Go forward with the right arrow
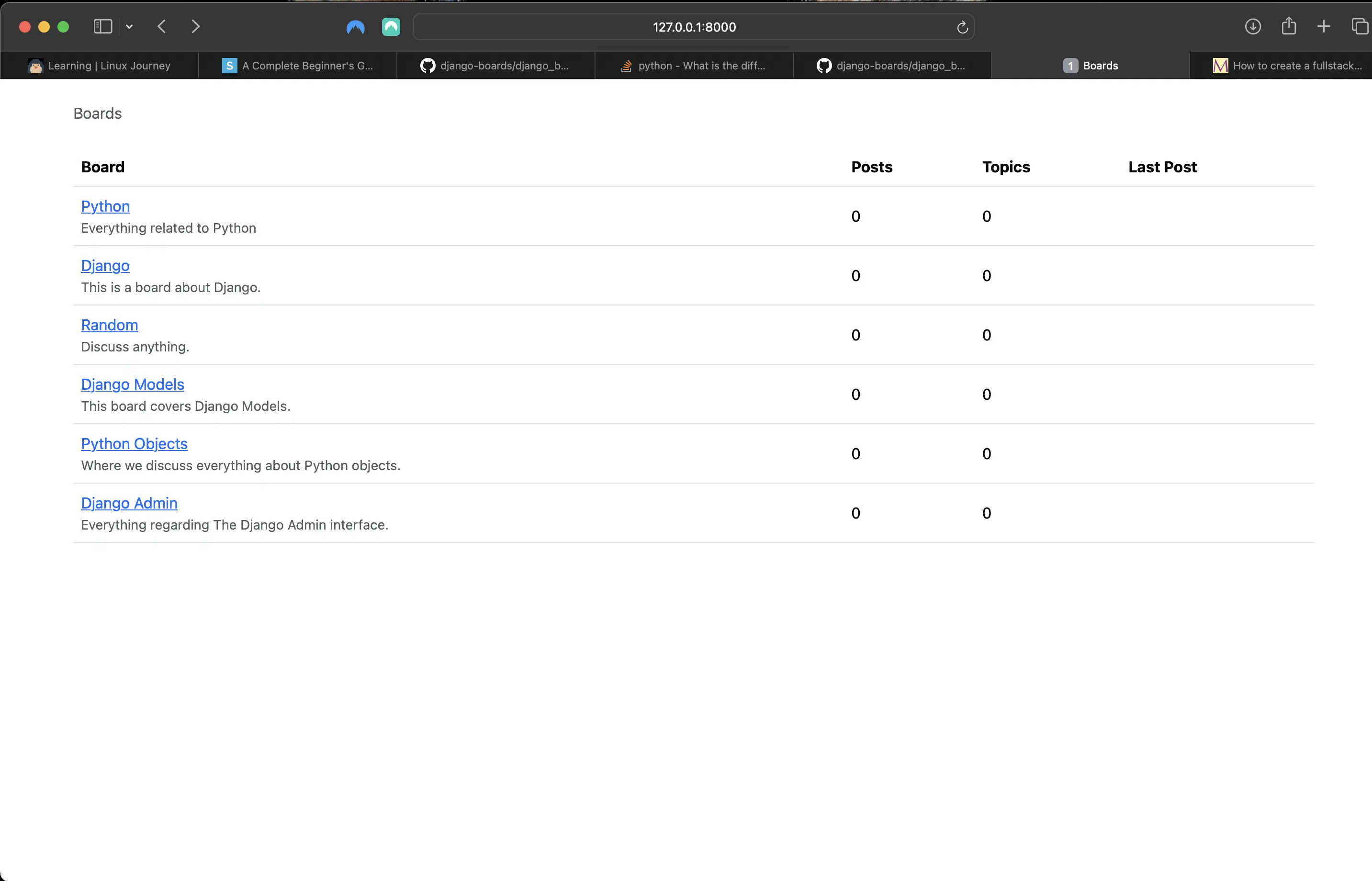 click(x=196, y=26)
